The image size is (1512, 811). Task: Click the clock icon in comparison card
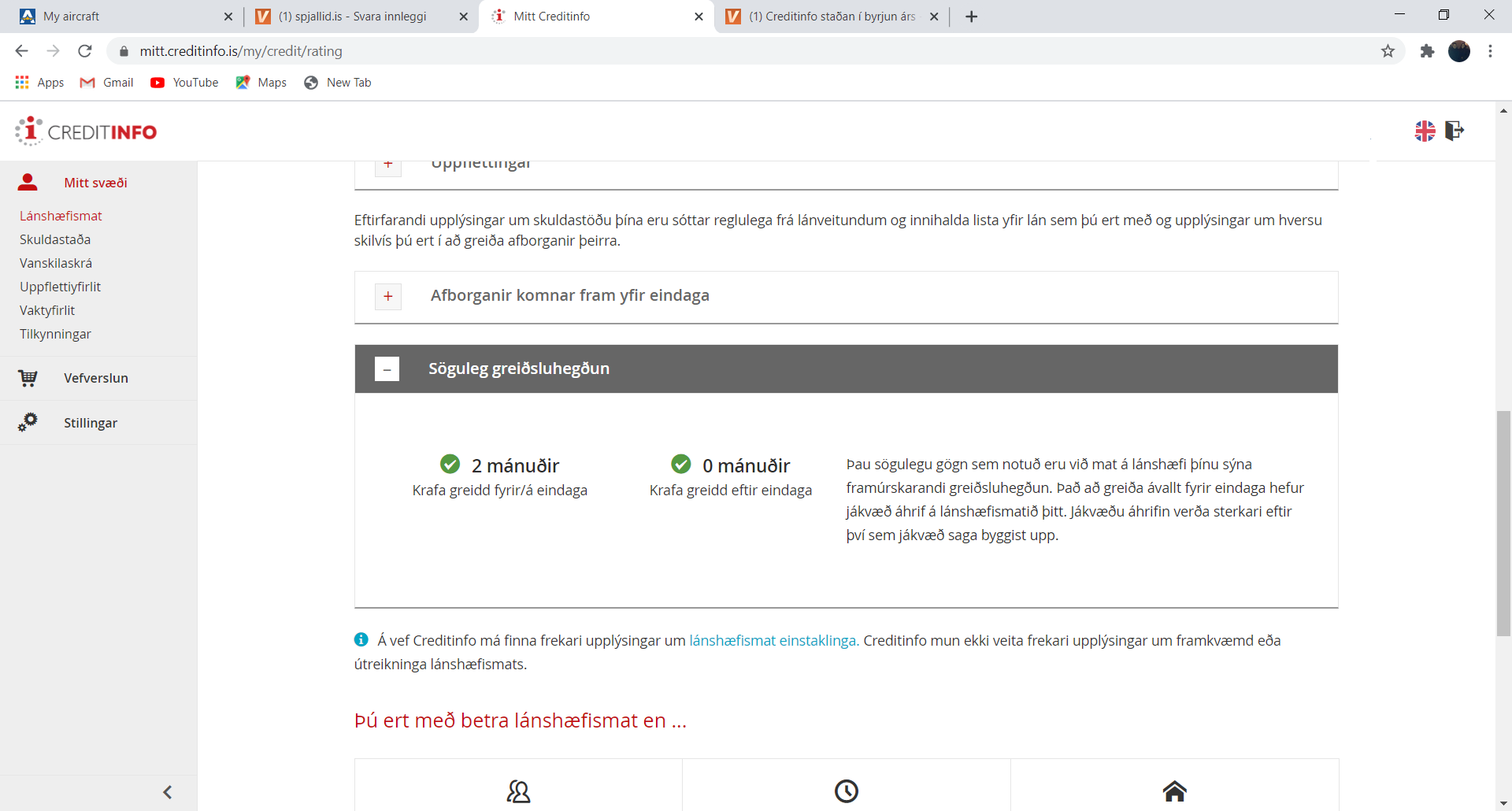pos(846,791)
